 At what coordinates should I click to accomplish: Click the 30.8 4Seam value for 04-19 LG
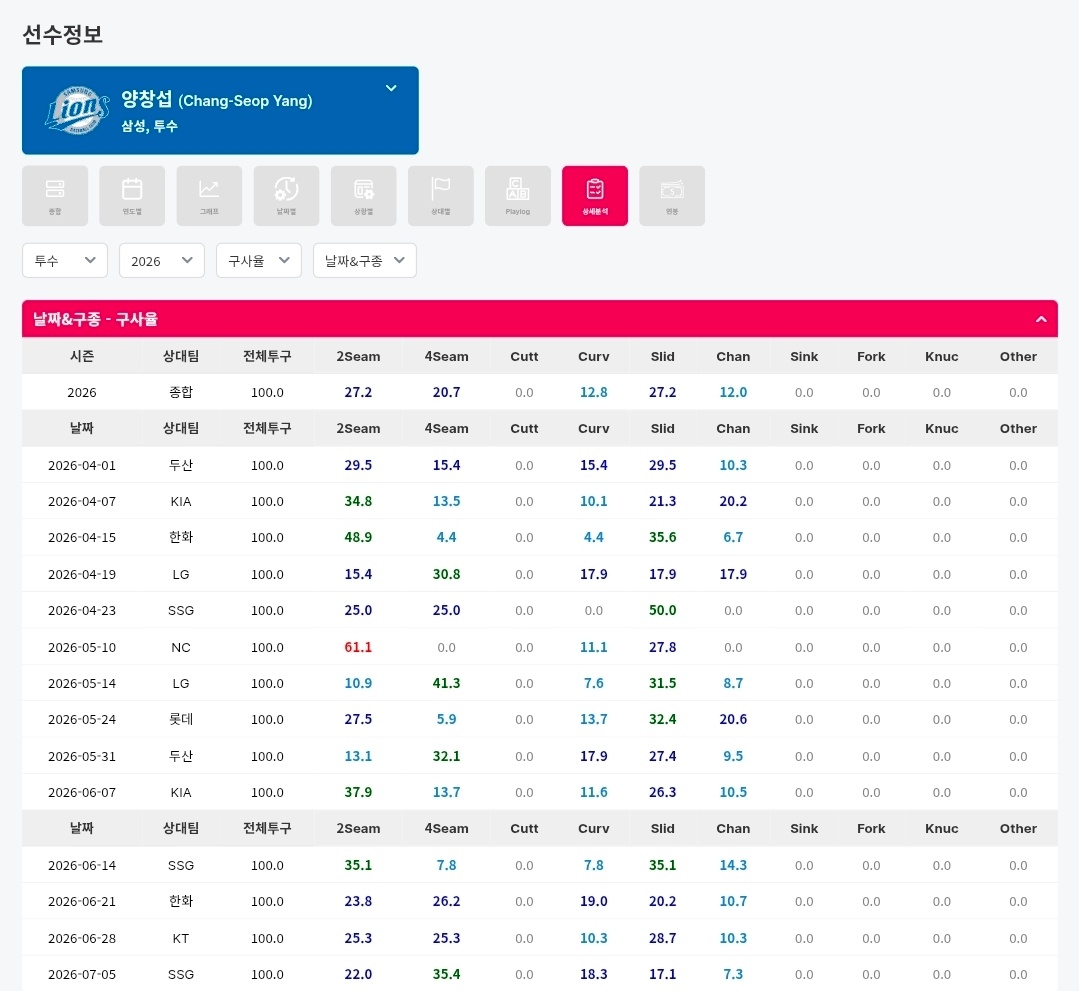[x=447, y=575]
